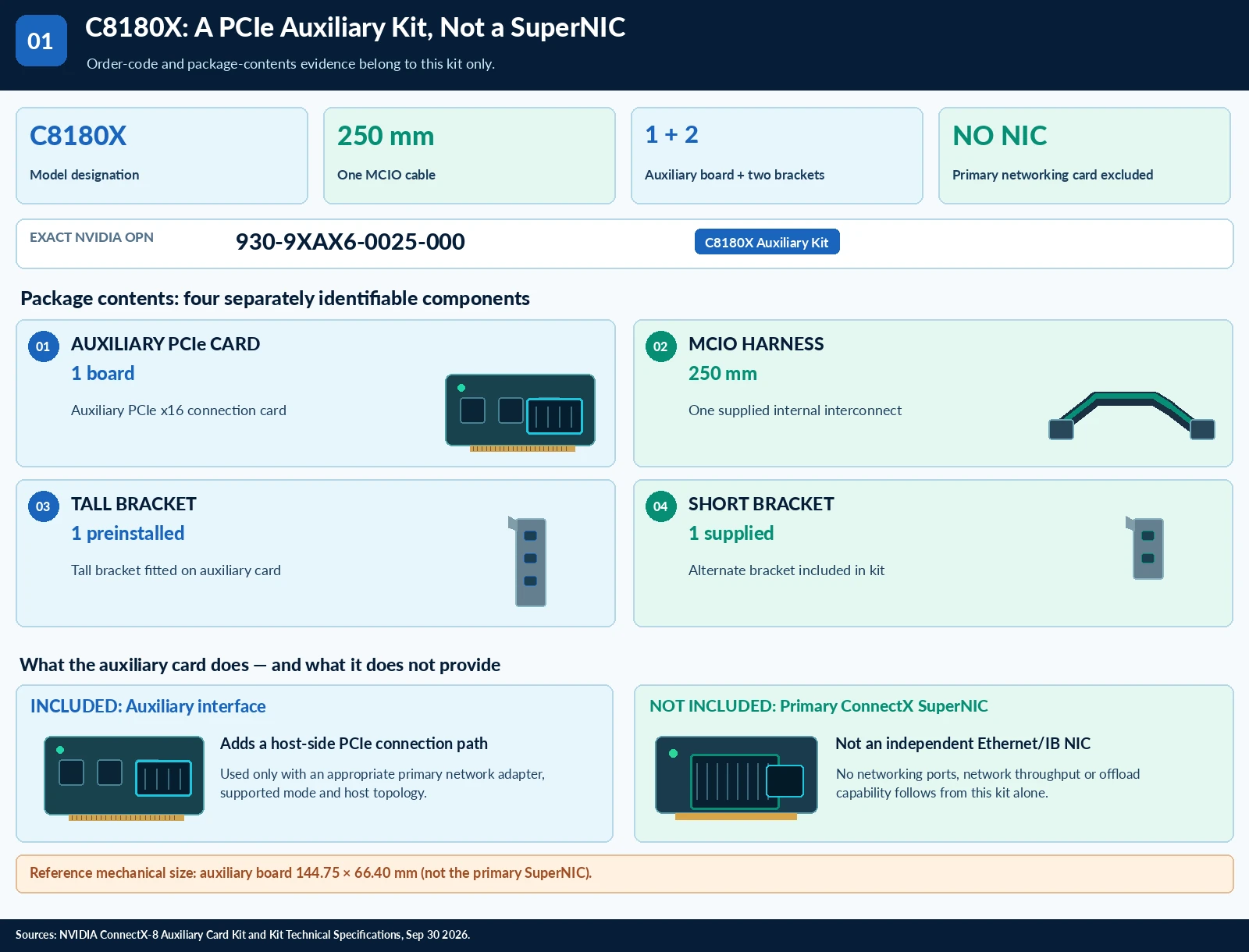Click the MCIO harness cable illustration

(1131, 415)
